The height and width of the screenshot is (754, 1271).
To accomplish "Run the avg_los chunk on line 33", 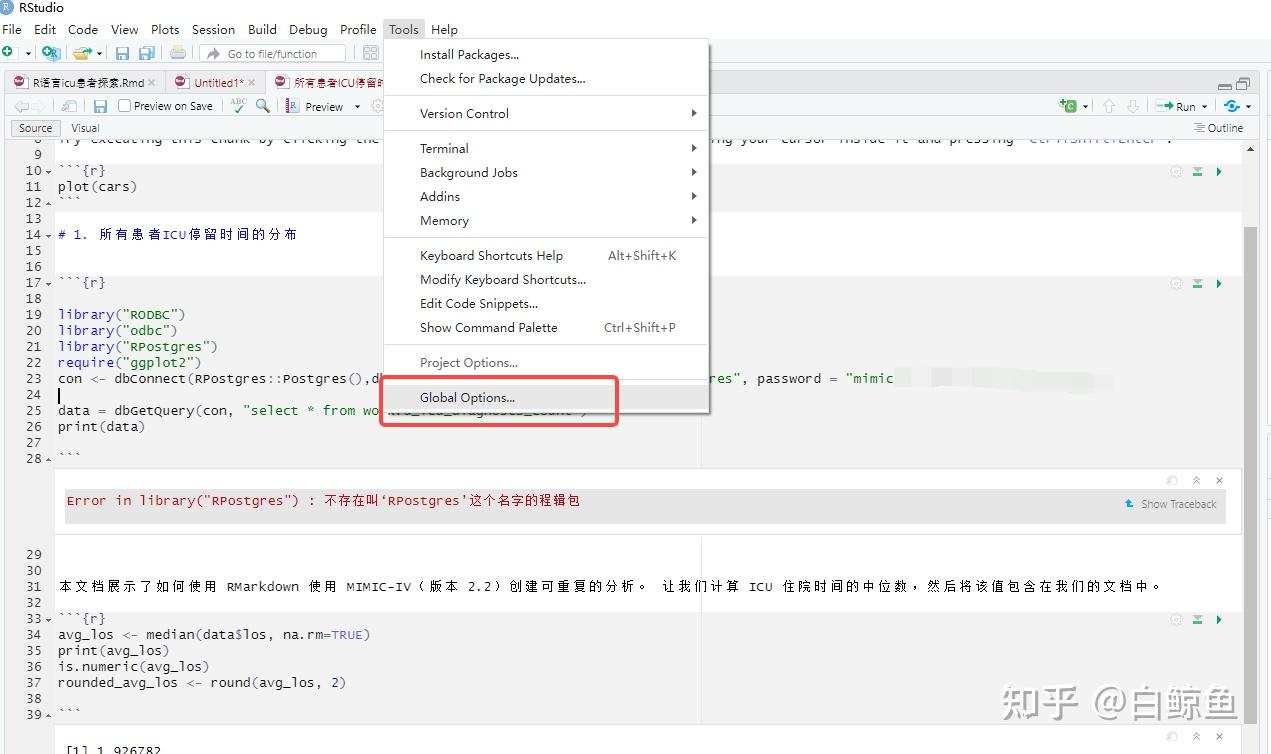I will click(1218, 620).
